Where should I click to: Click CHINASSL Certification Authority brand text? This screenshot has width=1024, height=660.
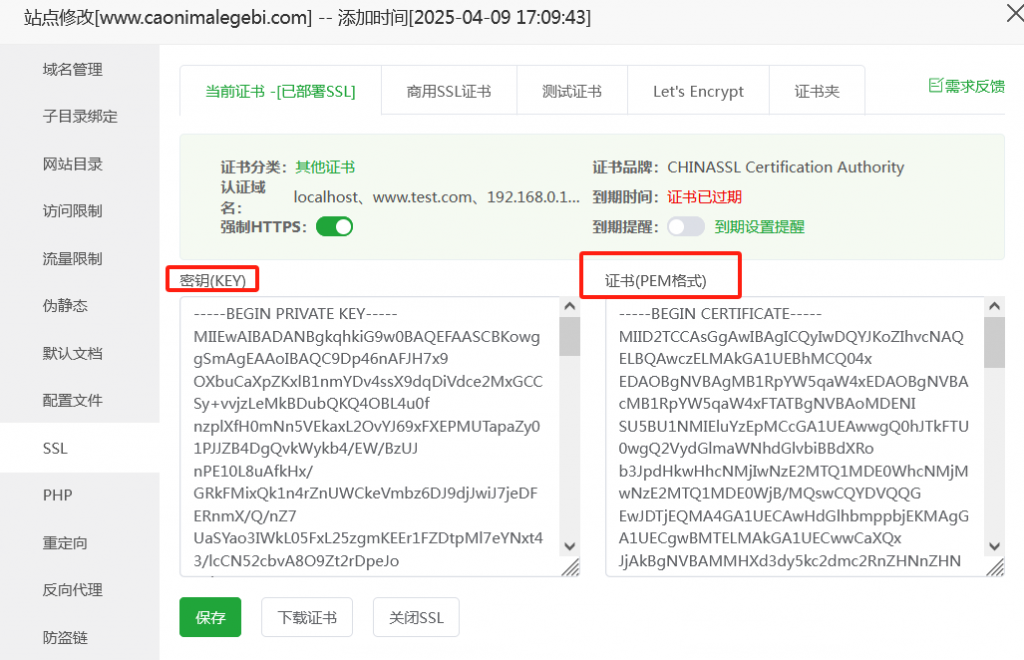[786, 167]
